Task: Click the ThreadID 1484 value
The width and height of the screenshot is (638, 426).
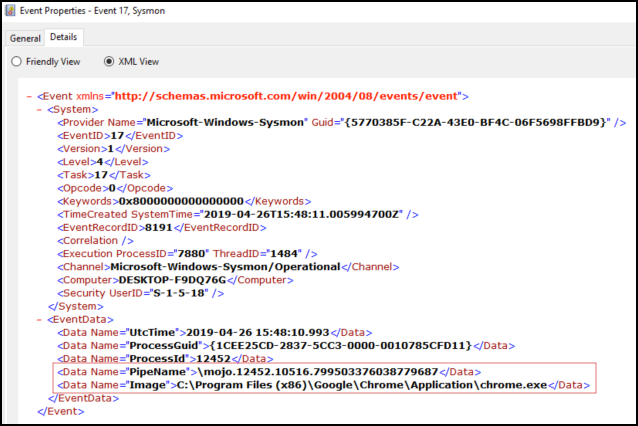Action: coord(284,253)
